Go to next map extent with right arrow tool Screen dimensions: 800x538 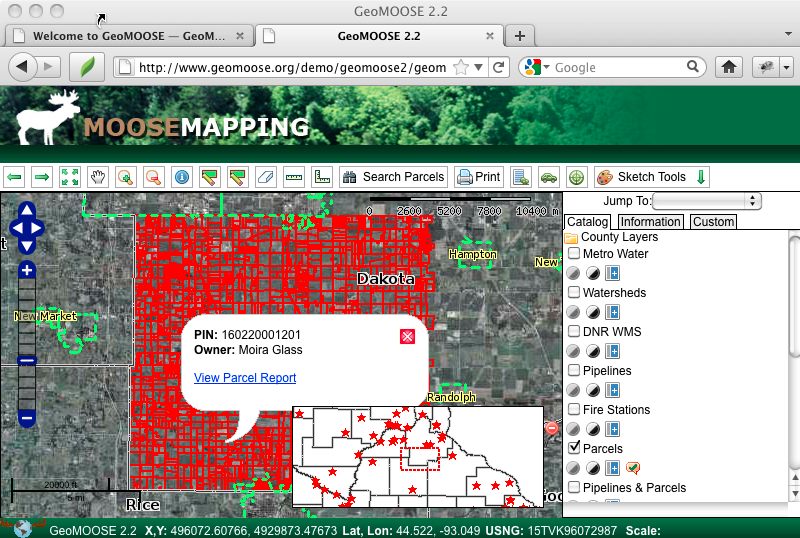[x=42, y=177]
